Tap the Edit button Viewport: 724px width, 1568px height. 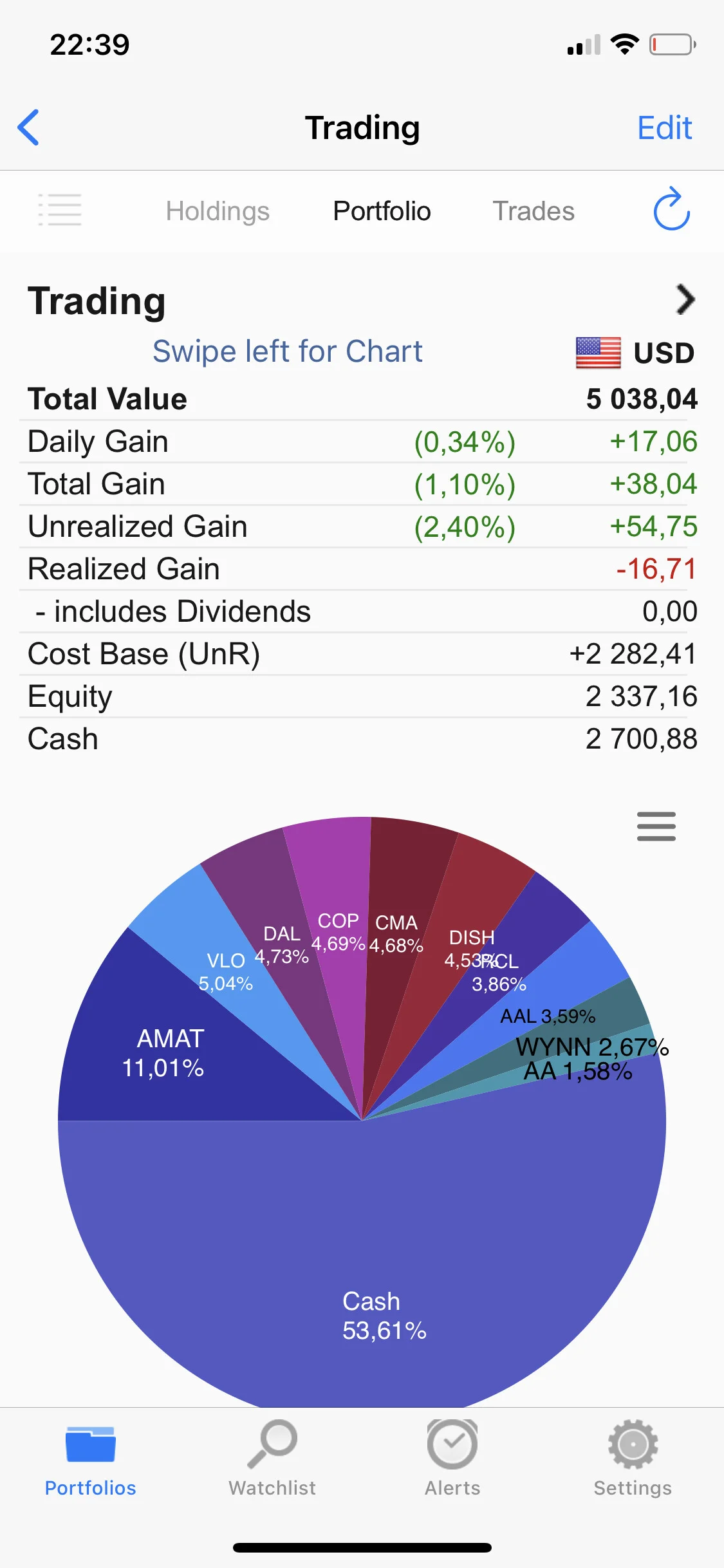click(x=664, y=127)
